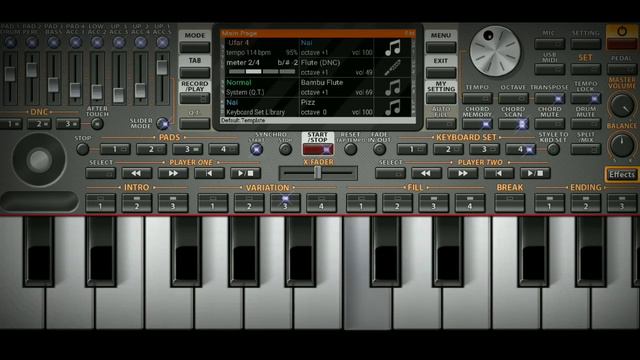640x360 pixels.
Task: Click the Synchro Stop round button
Action: click(x=285, y=149)
